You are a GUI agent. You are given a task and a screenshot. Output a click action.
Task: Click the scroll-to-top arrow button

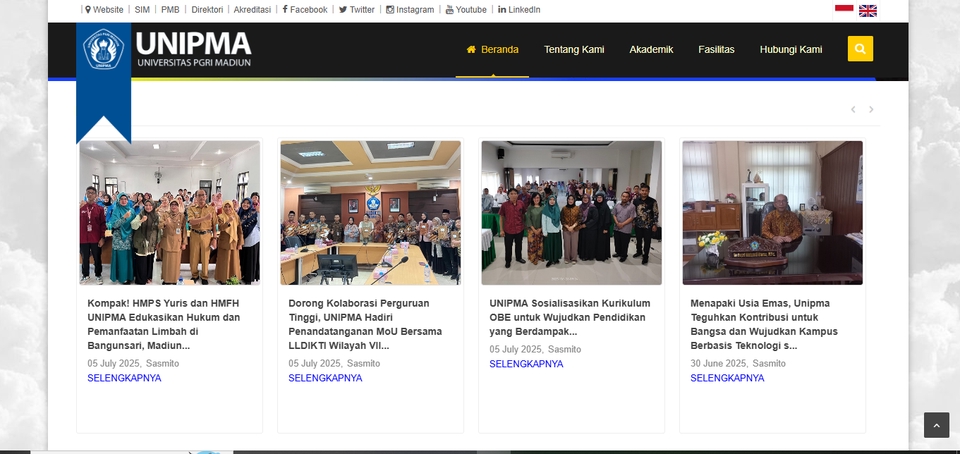coord(936,425)
